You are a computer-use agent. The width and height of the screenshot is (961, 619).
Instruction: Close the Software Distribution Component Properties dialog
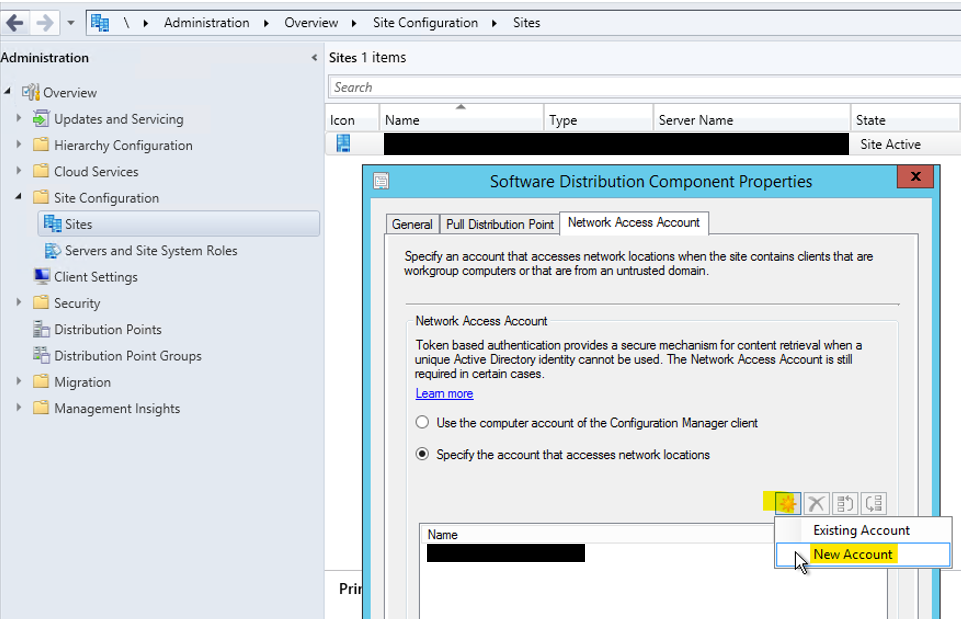916,177
